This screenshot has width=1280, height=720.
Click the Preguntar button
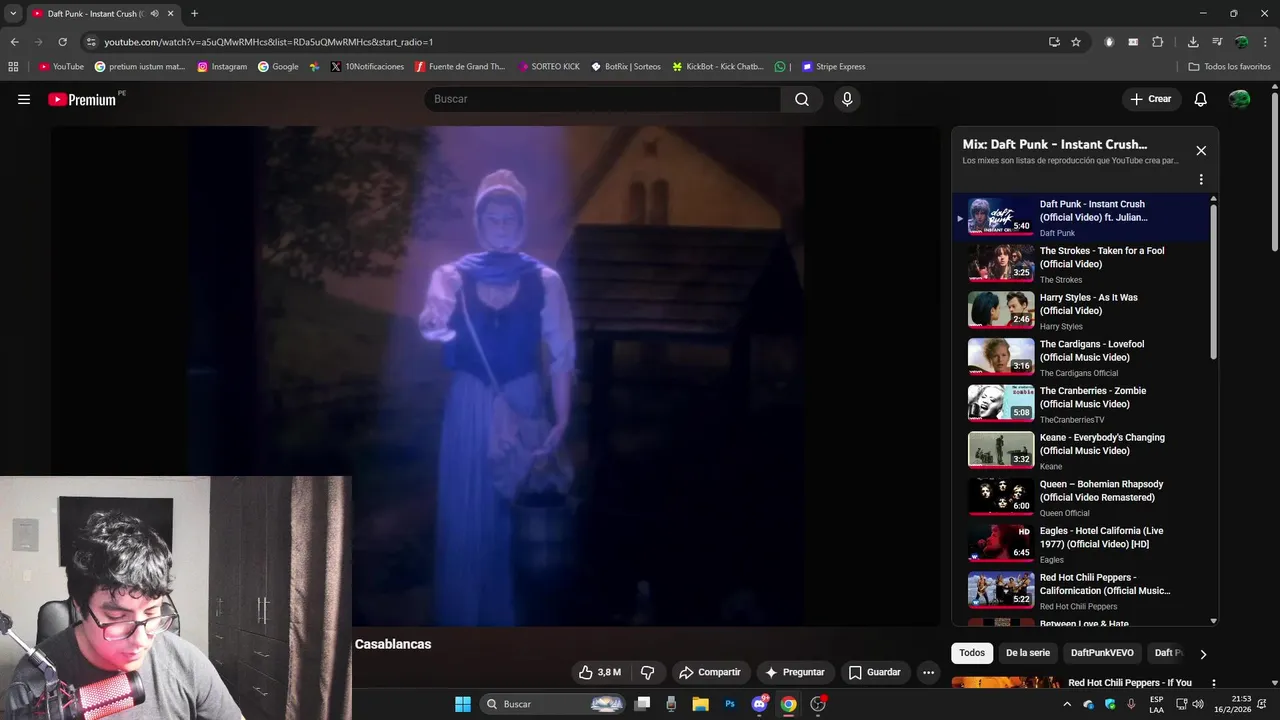click(795, 672)
